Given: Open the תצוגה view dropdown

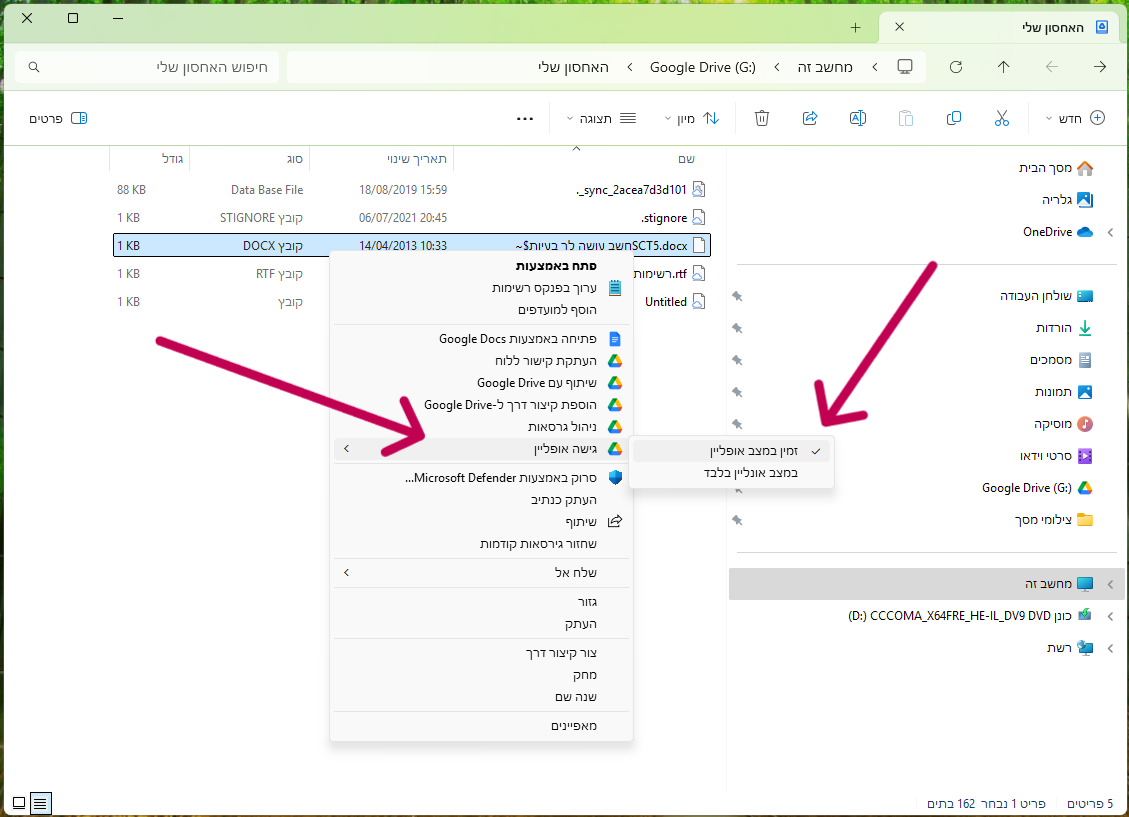Looking at the screenshot, I should click(602, 118).
